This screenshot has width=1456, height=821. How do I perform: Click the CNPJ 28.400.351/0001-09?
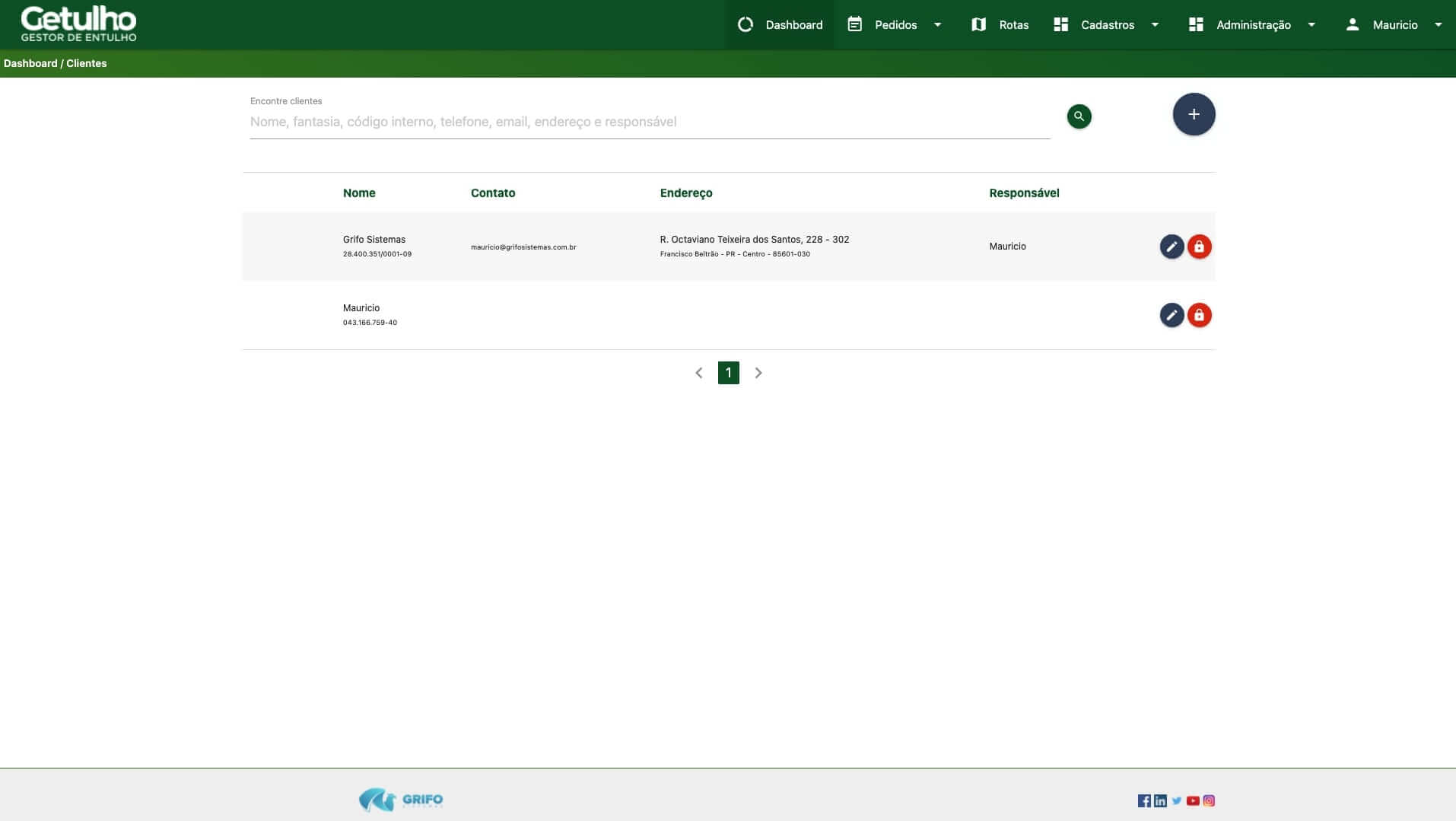(377, 254)
